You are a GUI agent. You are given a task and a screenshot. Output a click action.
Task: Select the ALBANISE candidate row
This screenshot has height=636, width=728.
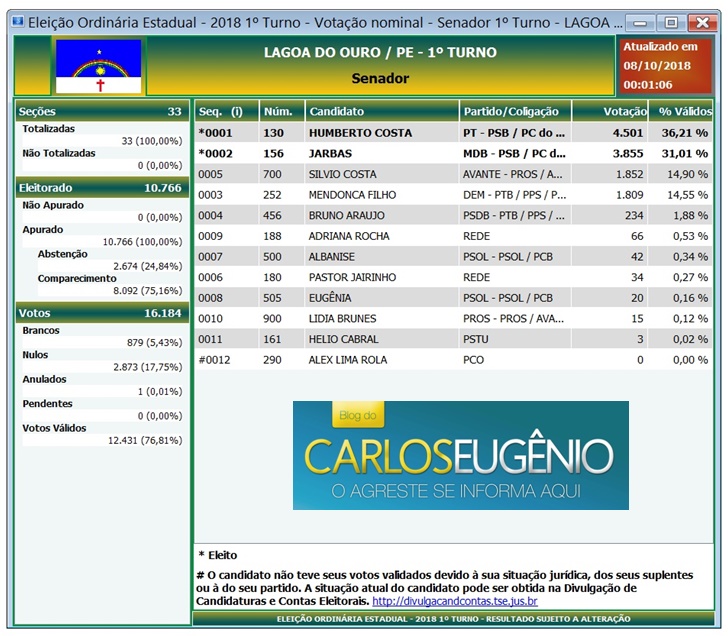[453, 257]
